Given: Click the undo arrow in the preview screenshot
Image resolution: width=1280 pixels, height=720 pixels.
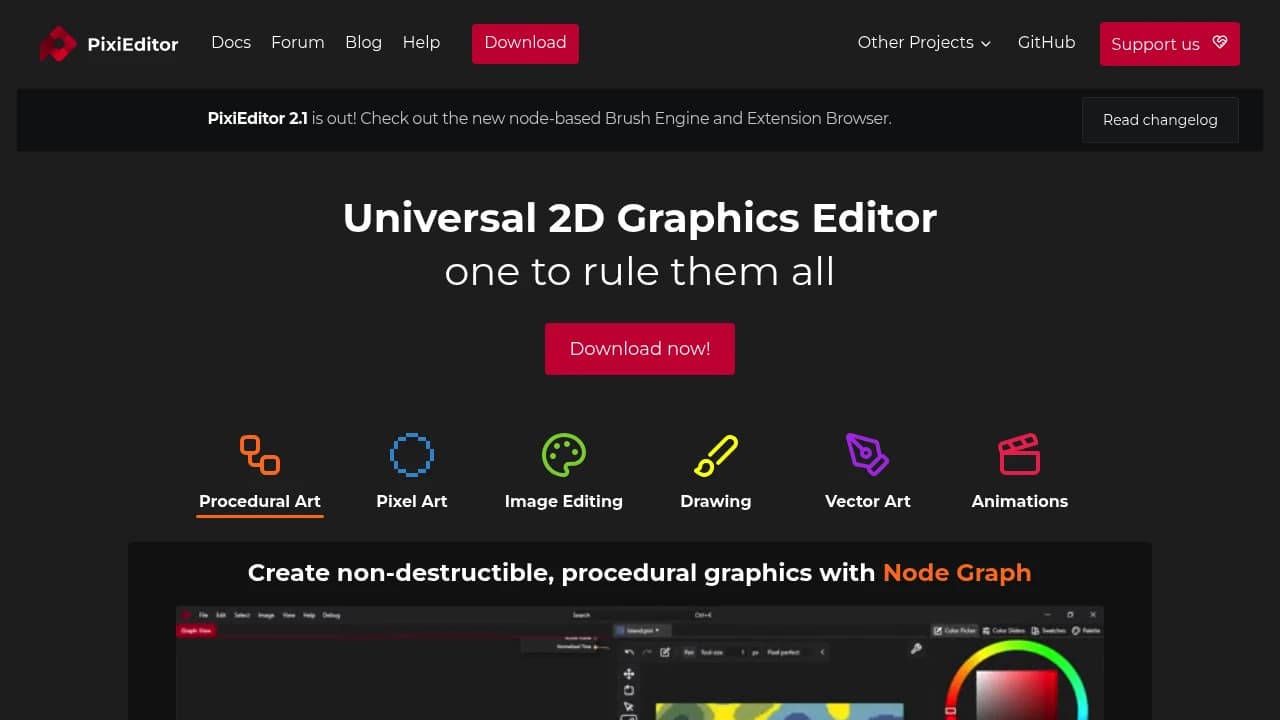Looking at the screenshot, I should [629, 652].
